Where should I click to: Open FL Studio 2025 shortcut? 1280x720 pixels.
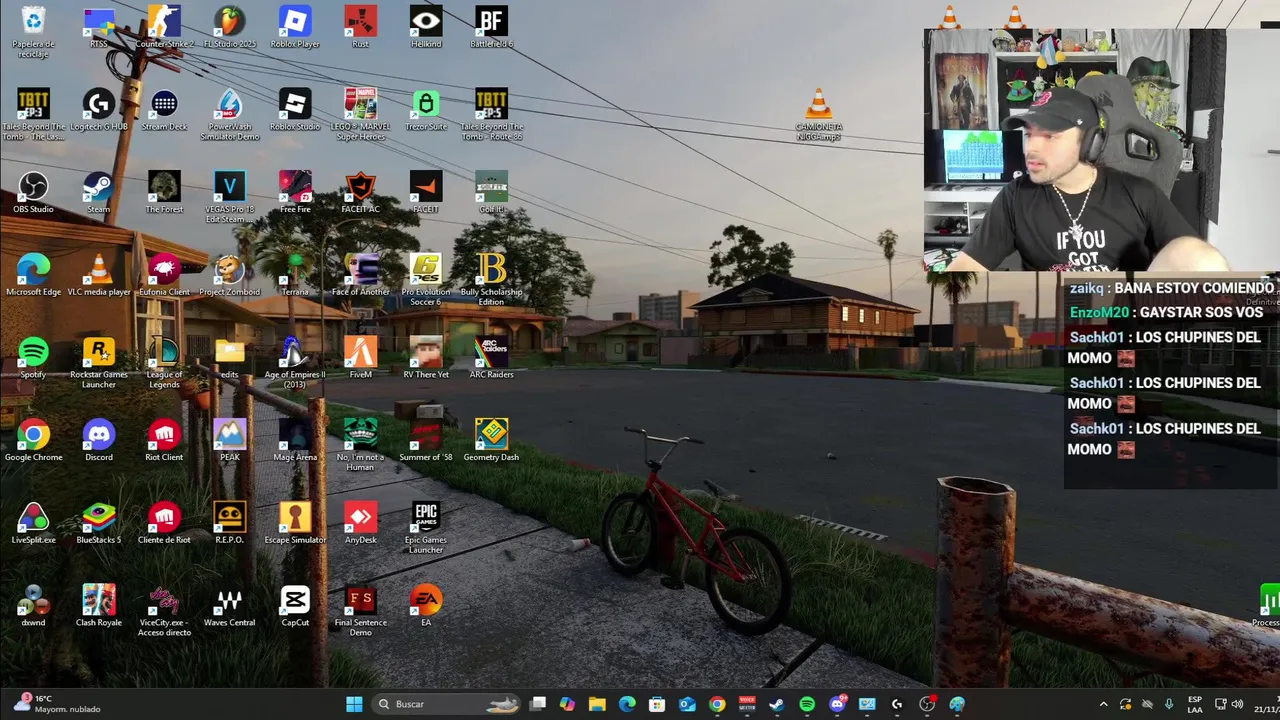coord(229,28)
